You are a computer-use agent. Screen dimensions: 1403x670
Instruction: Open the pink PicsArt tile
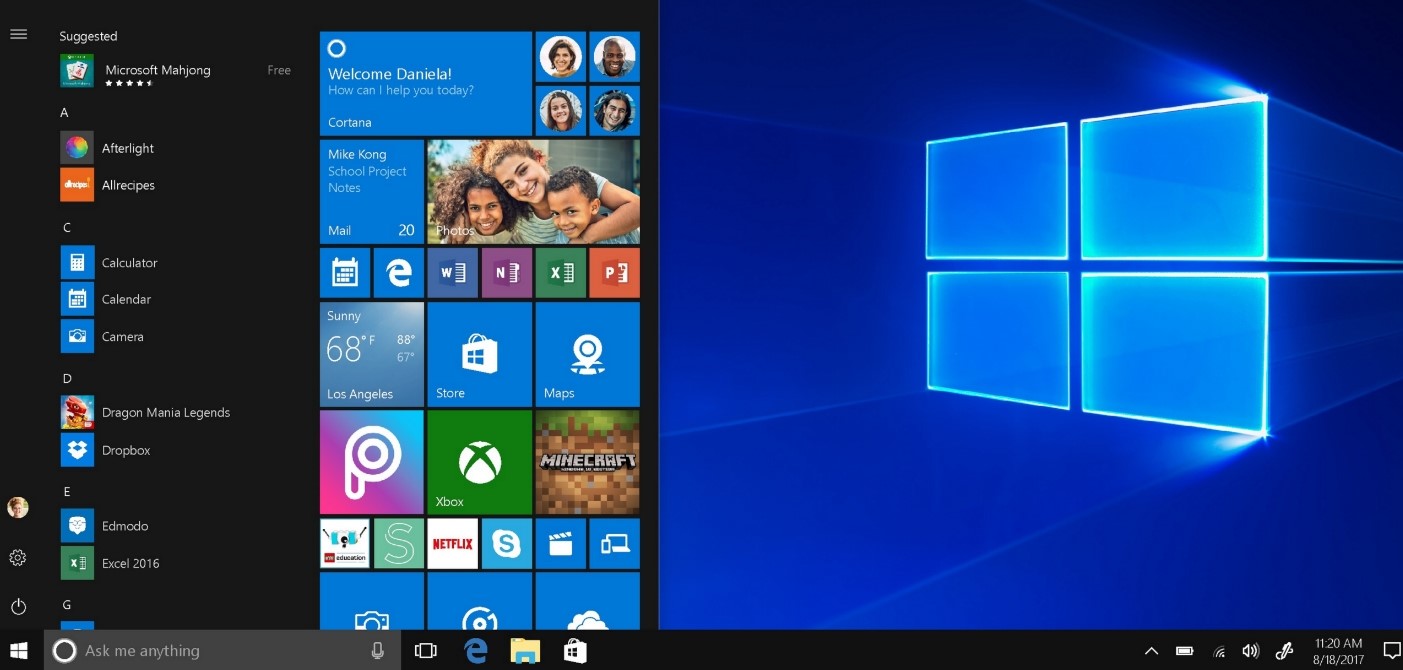(371, 462)
